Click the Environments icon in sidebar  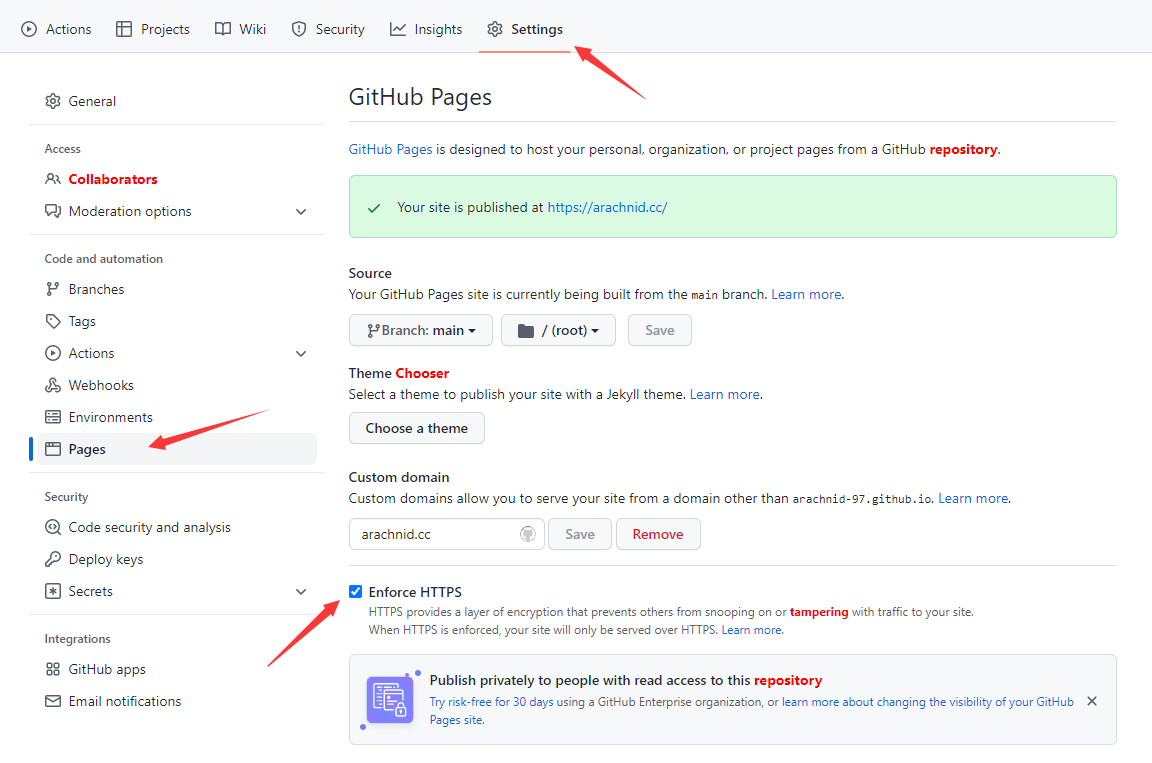[x=53, y=417]
